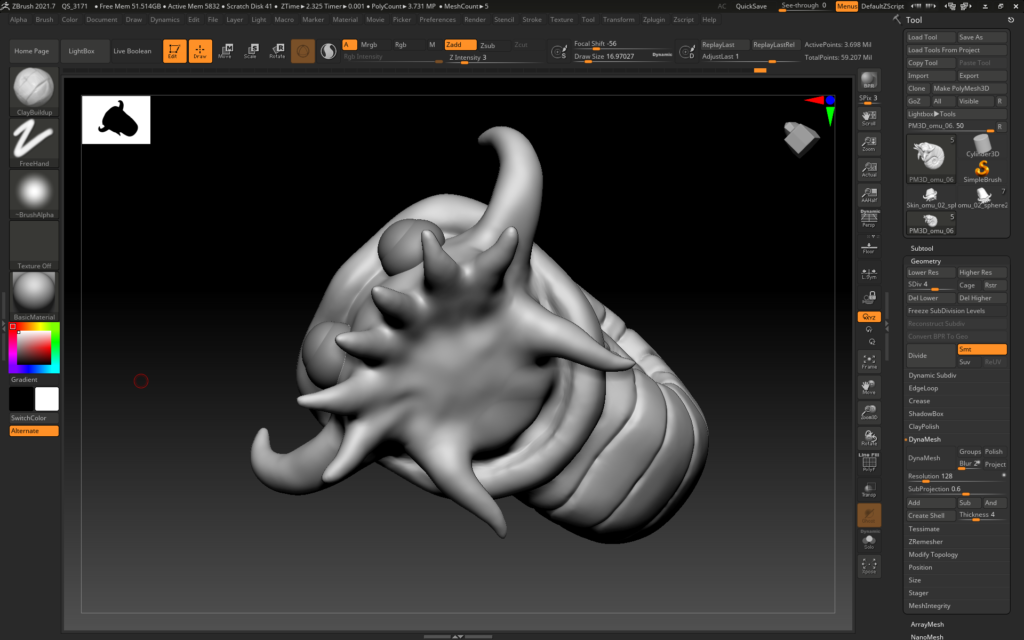Click the Del Higher button
Image resolution: width=1024 pixels, height=640 pixels.
tap(982, 298)
